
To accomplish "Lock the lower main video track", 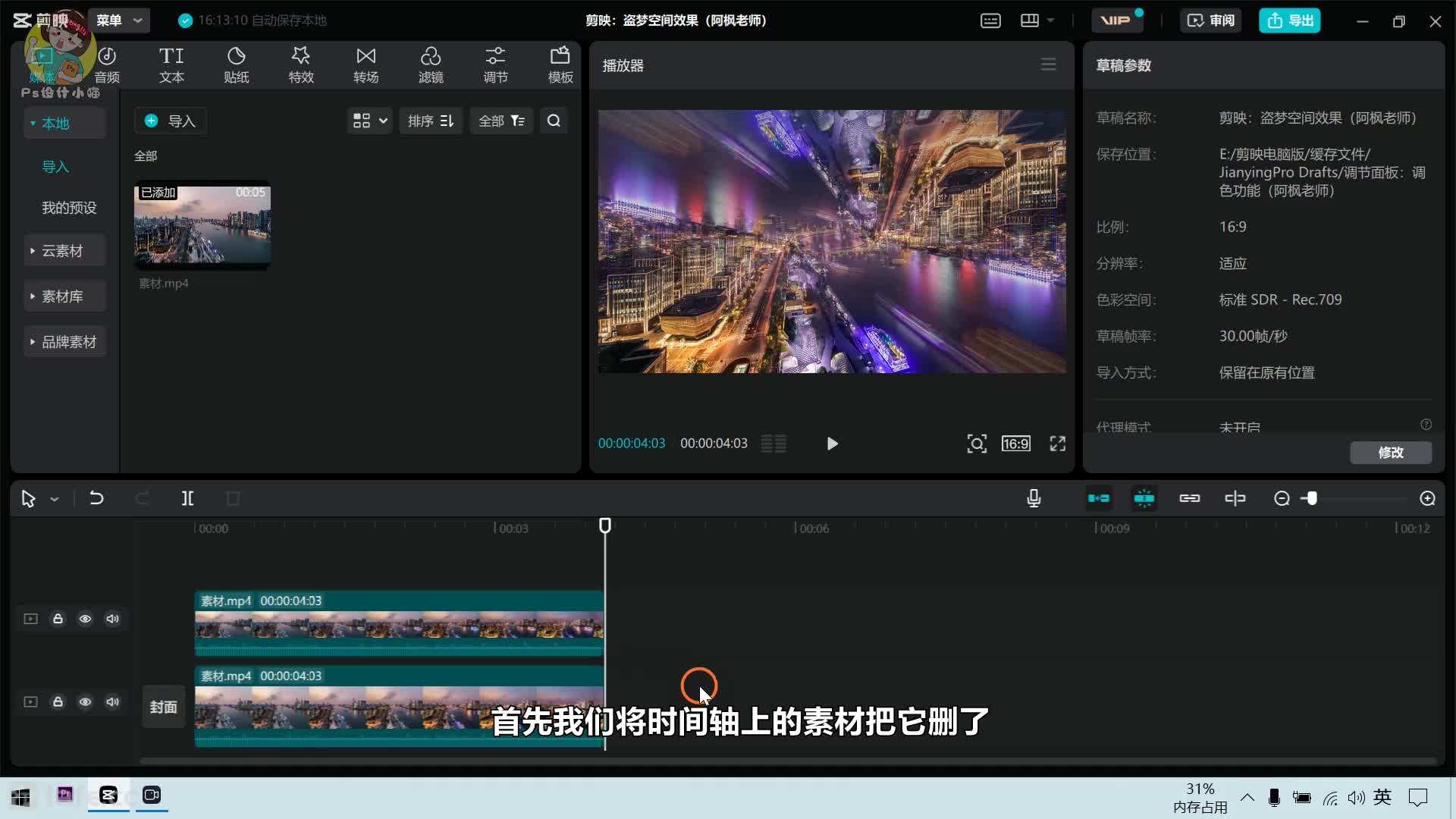I will [58, 702].
